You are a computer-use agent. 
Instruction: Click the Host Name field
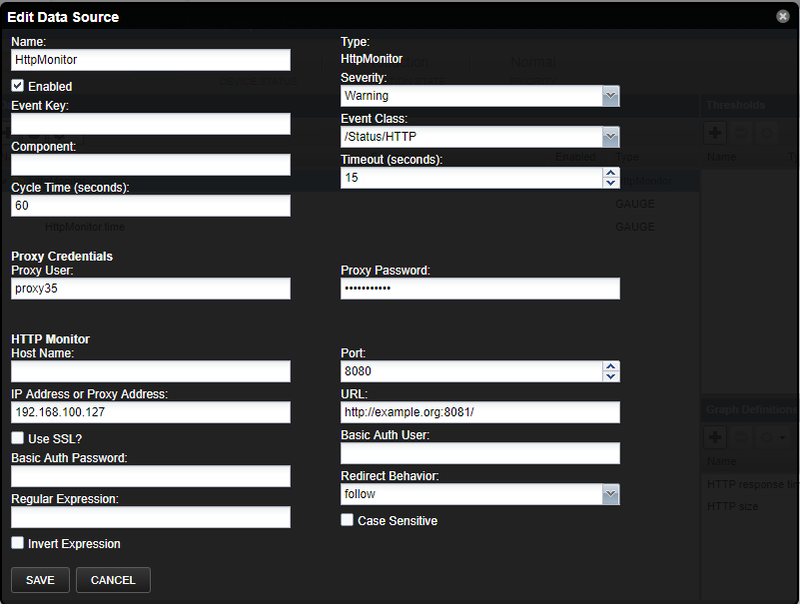coord(151,371)
